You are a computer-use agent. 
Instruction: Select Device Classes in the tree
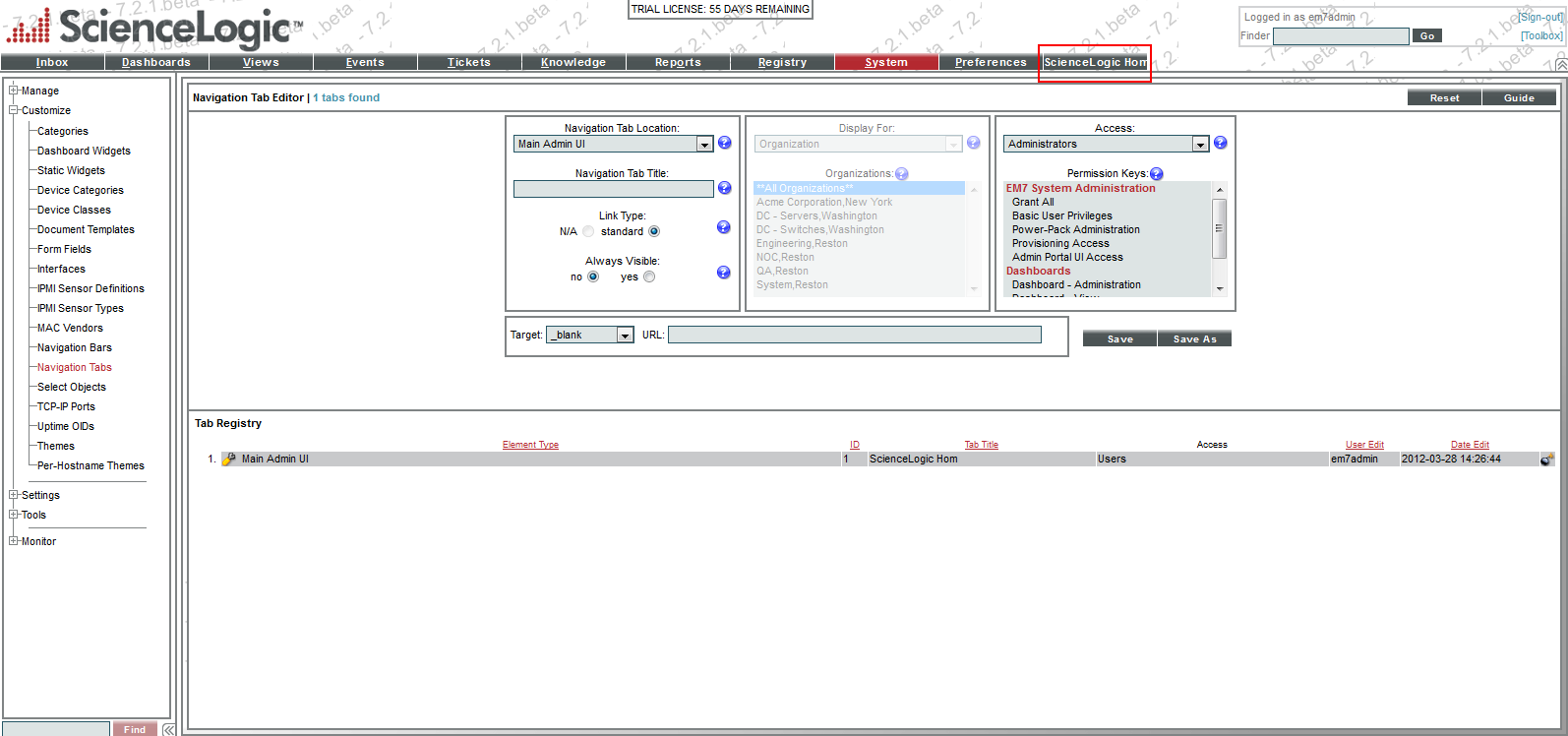click(x=74, y=210)
